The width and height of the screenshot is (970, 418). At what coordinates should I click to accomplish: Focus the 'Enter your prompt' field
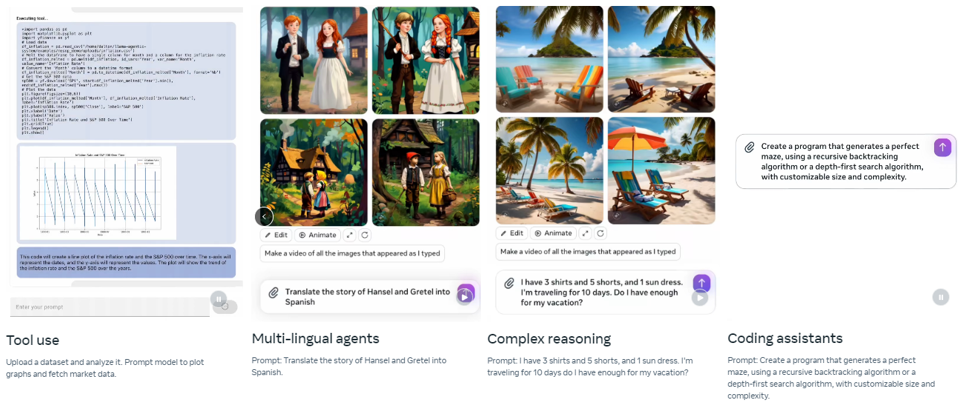point(110,307)
